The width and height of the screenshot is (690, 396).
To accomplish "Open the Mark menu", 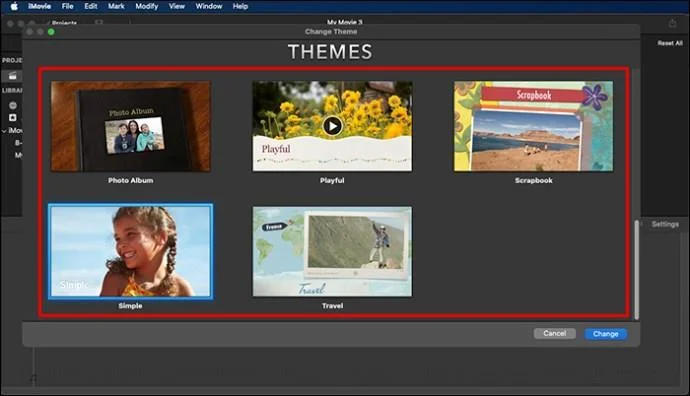I will [116, 6].
